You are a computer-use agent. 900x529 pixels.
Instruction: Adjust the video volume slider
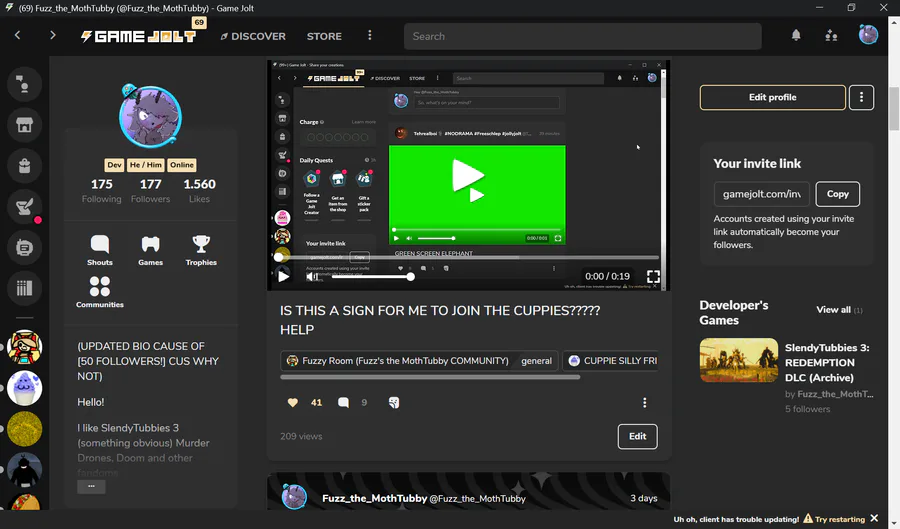click(x=371, y=277)
